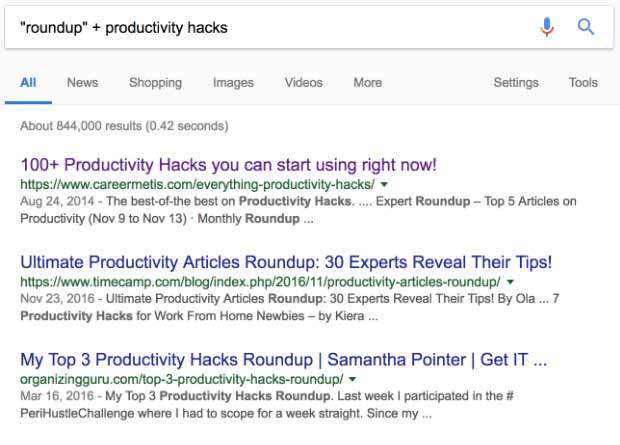Go to the Videos tab
620x445 pixels.
(304, 83)
